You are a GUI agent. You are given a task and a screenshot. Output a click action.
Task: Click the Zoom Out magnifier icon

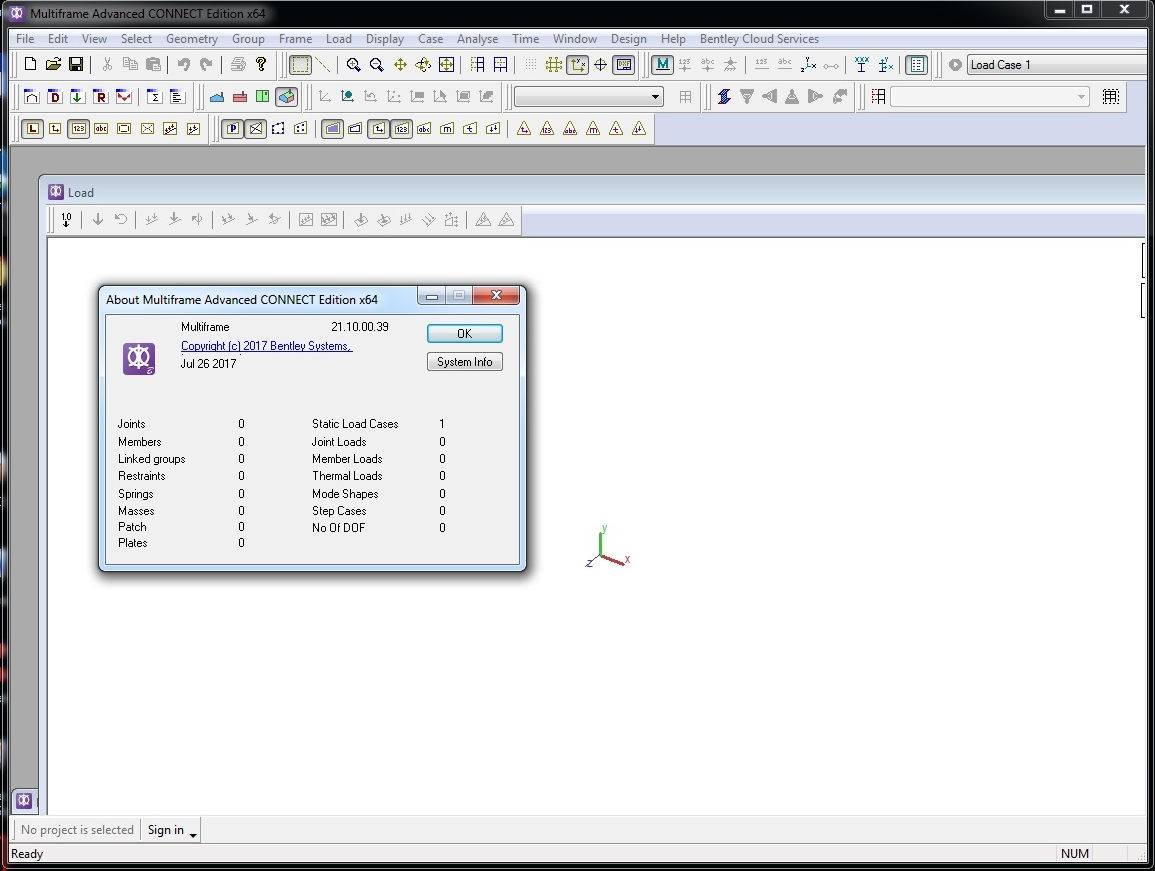(376, 65)
